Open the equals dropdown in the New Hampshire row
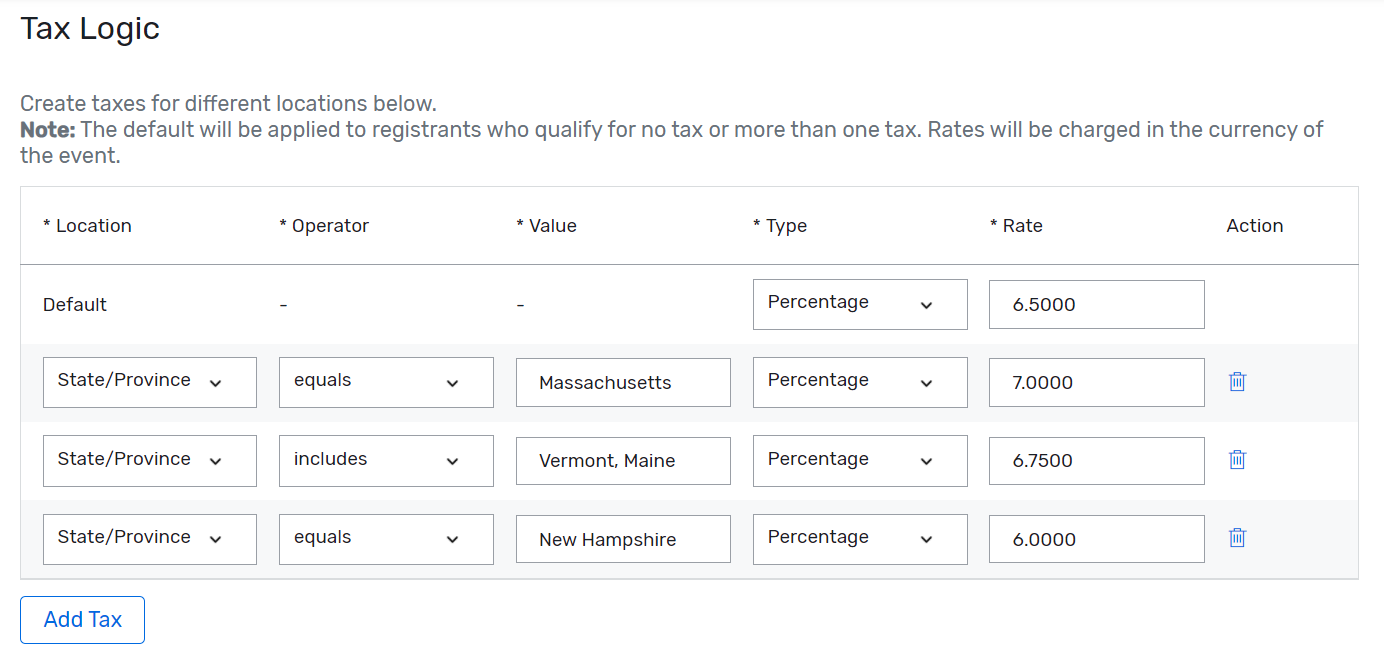The height and width of the screenshot is (654, 1384). pos(386,538)
